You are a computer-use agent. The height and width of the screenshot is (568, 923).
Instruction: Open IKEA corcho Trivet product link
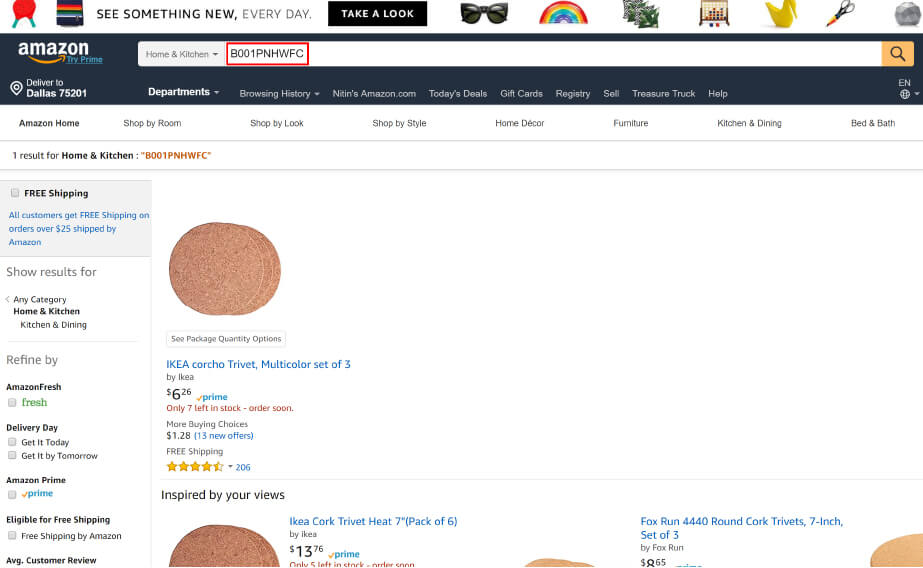click(258, 364)
